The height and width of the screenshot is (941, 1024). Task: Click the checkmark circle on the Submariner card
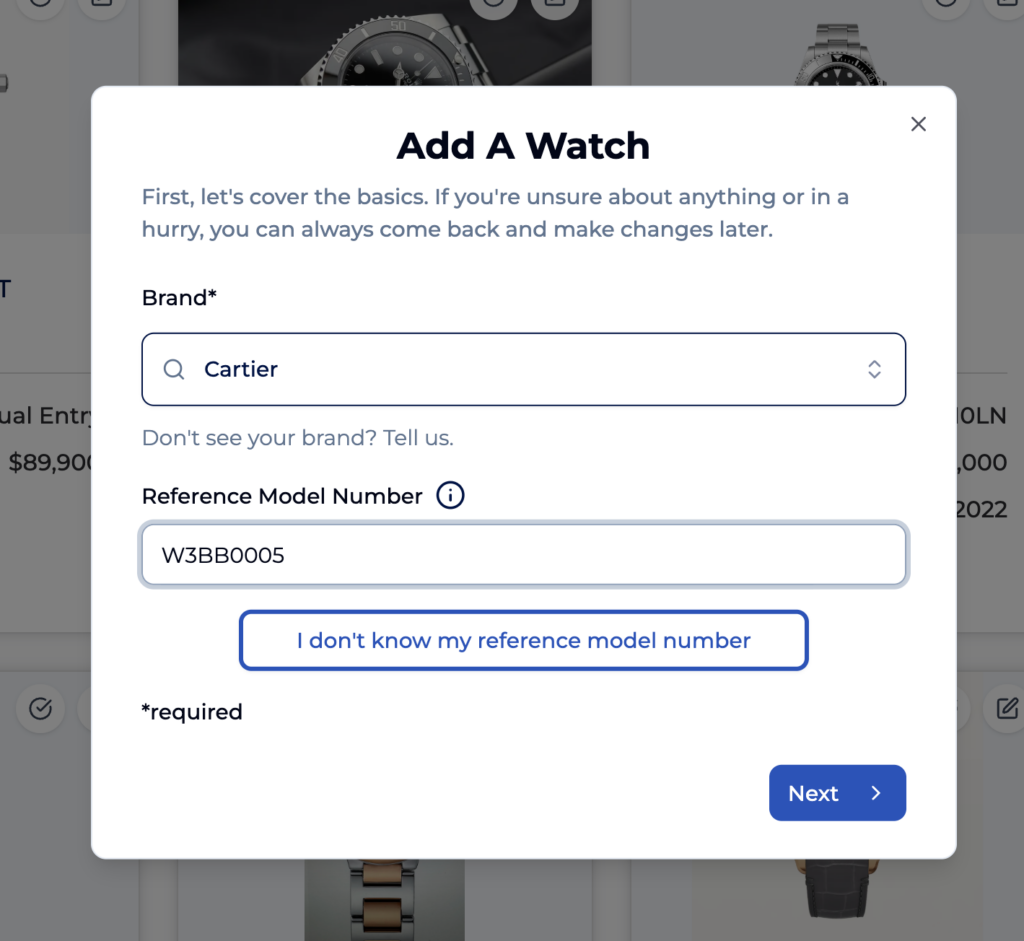pyautogui.click(x=493, y=5)
